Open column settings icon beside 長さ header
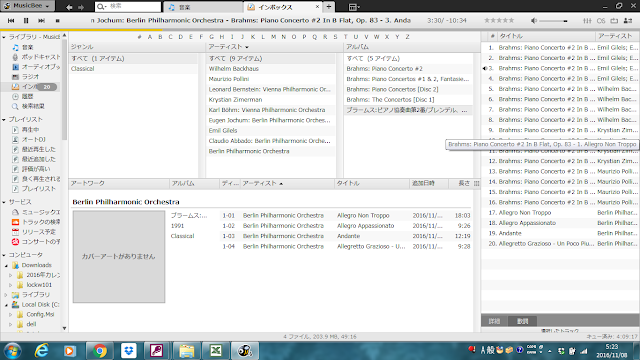The image size is (640, 360). coord(476,183)
